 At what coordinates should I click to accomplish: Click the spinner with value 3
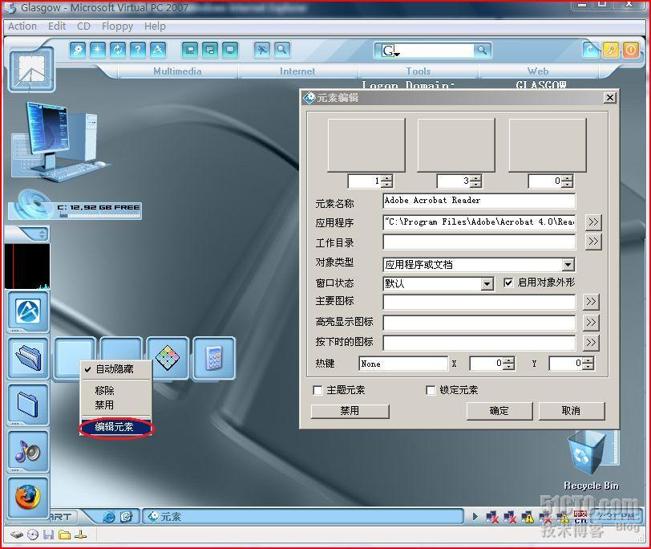[459, 181]
